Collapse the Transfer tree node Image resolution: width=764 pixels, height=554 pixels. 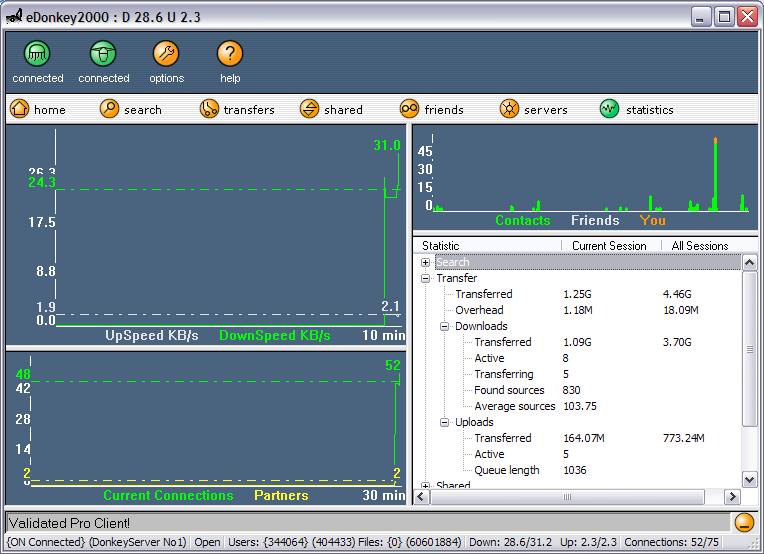coord(425,278)
